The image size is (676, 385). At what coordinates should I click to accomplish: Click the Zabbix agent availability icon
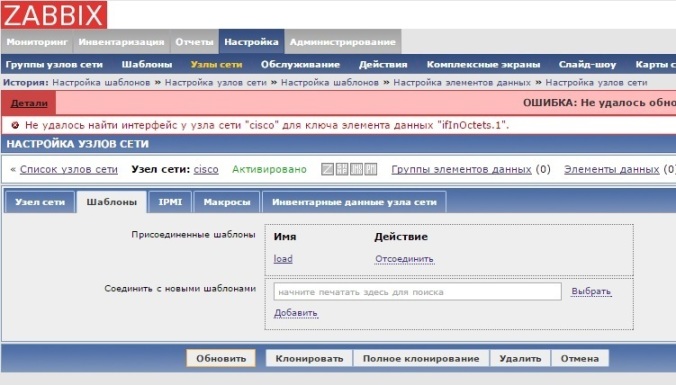pos(327,169)
